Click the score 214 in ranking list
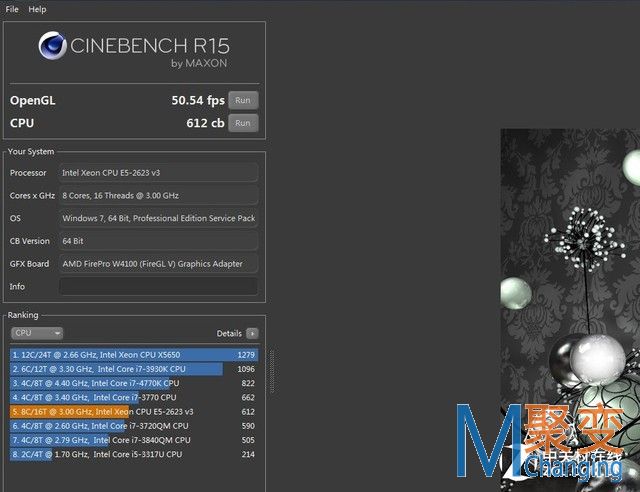The width and height of the screenshot is (640, 492). click(248, 454)
